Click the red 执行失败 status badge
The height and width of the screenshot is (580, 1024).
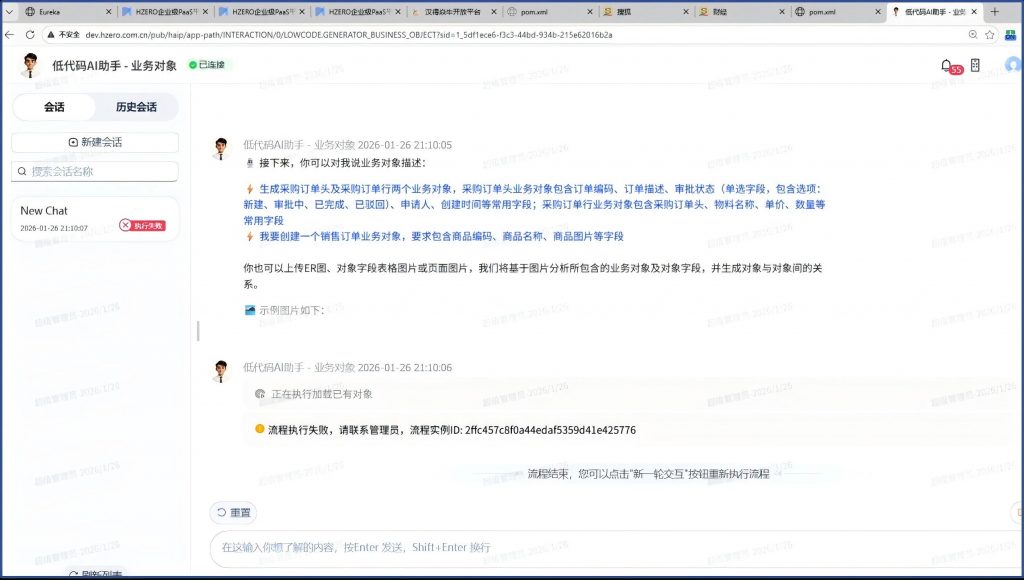coord(142,225)
